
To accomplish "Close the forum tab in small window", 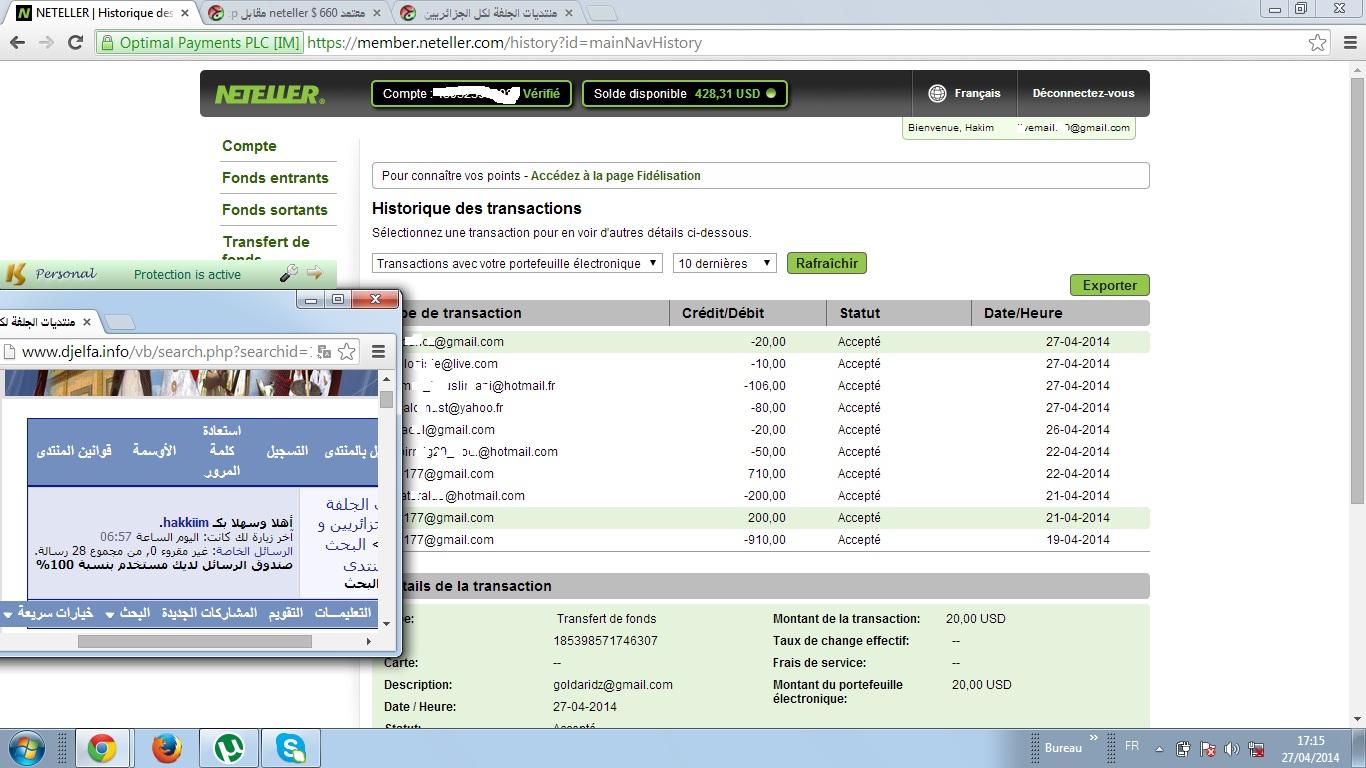I will tap(87, 322).
